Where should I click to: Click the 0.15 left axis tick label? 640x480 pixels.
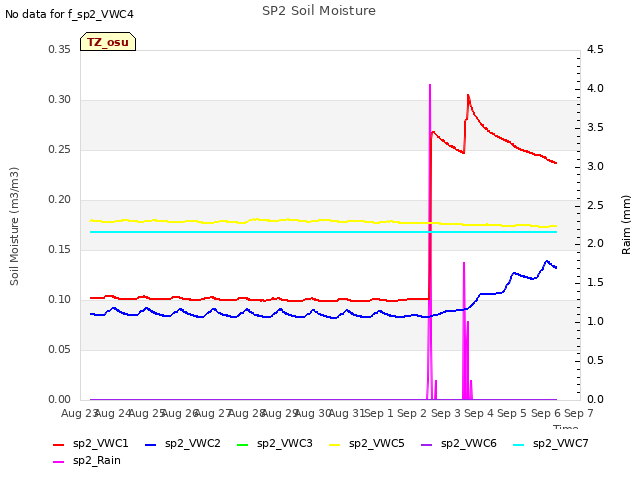point(60,250)
